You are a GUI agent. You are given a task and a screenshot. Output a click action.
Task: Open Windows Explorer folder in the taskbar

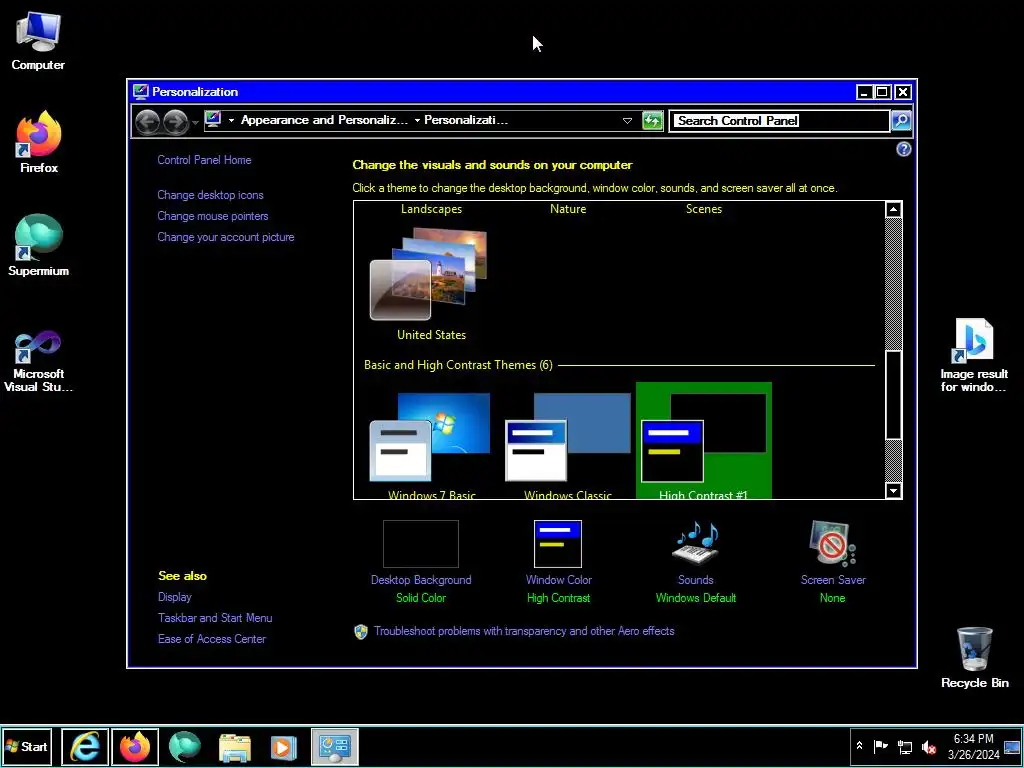(x=234, y=746)
